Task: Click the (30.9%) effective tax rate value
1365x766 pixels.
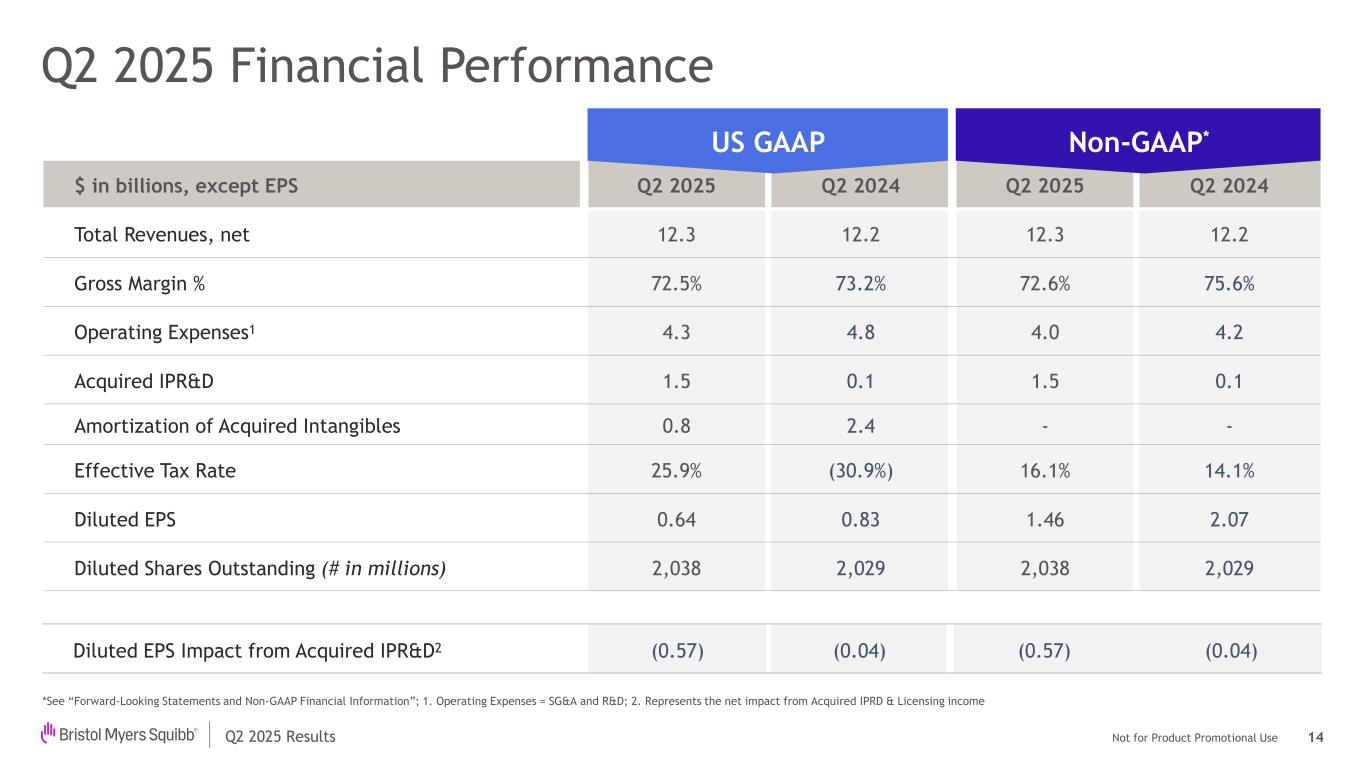Action: pos(860,470)
